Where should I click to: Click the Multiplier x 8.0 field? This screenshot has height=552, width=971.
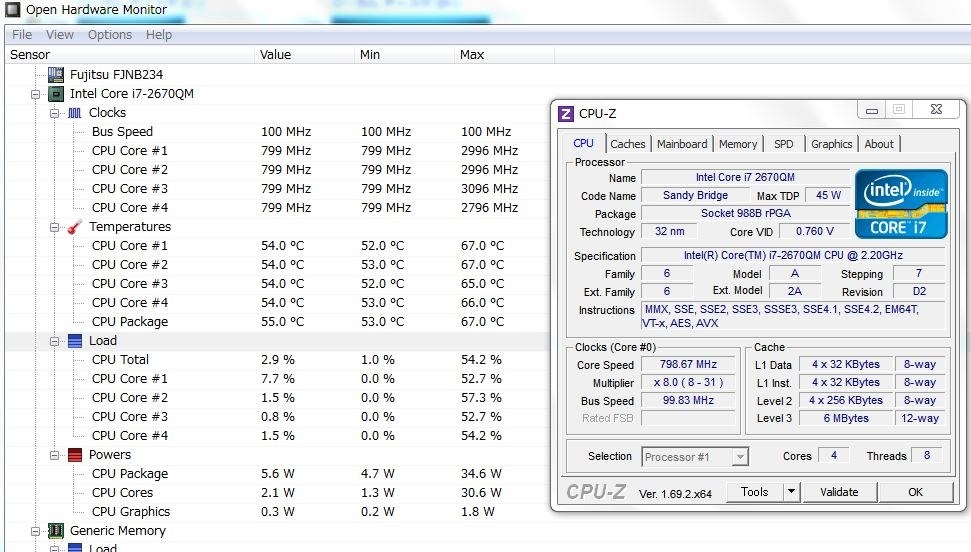click(688, 383)
